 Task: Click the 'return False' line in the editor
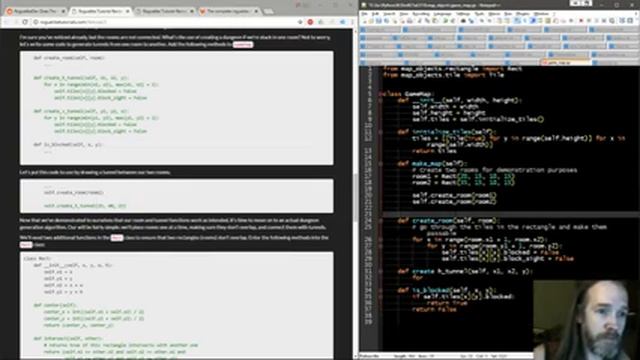(x=434, y=309)
